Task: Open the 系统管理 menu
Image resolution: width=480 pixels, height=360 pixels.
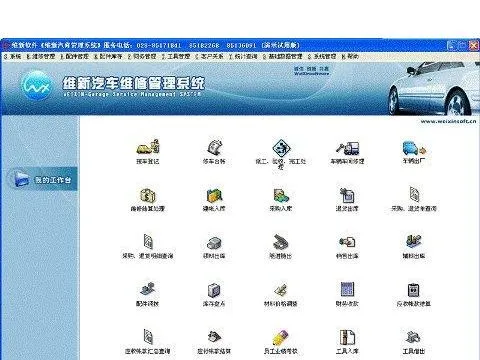Action: click(x=322, y=57)
